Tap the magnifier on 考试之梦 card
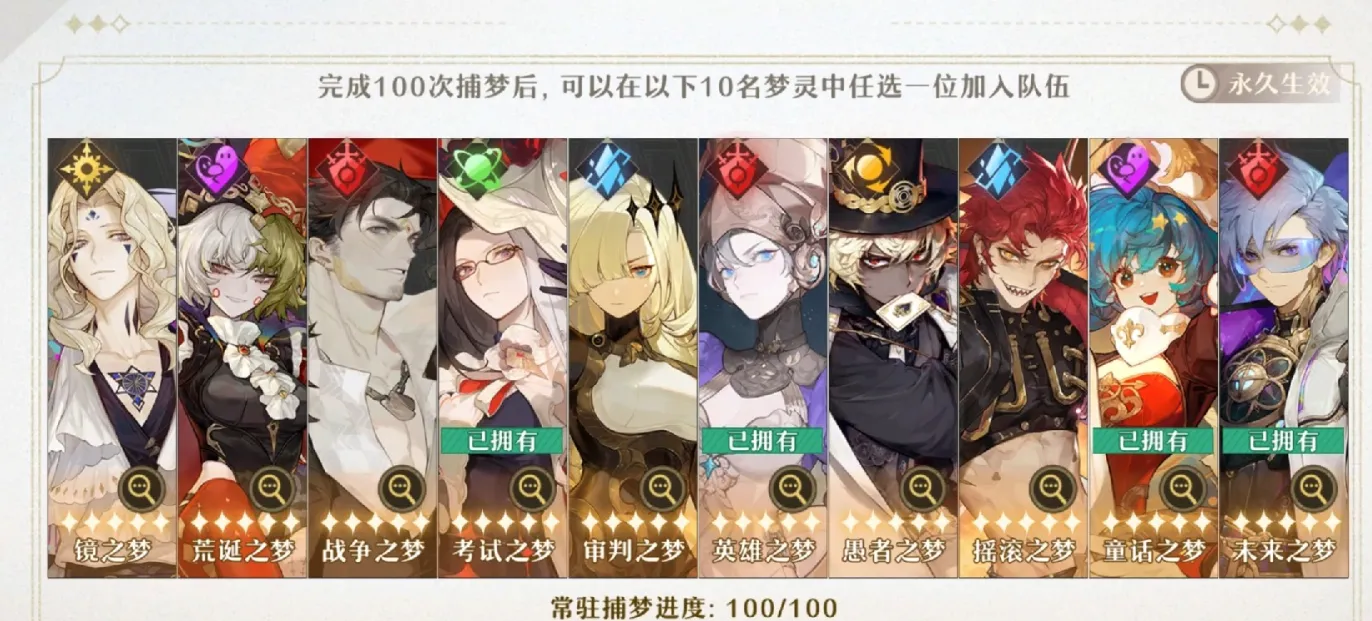The width and height of the screenshot is (1372, 621). pos(532,489)
